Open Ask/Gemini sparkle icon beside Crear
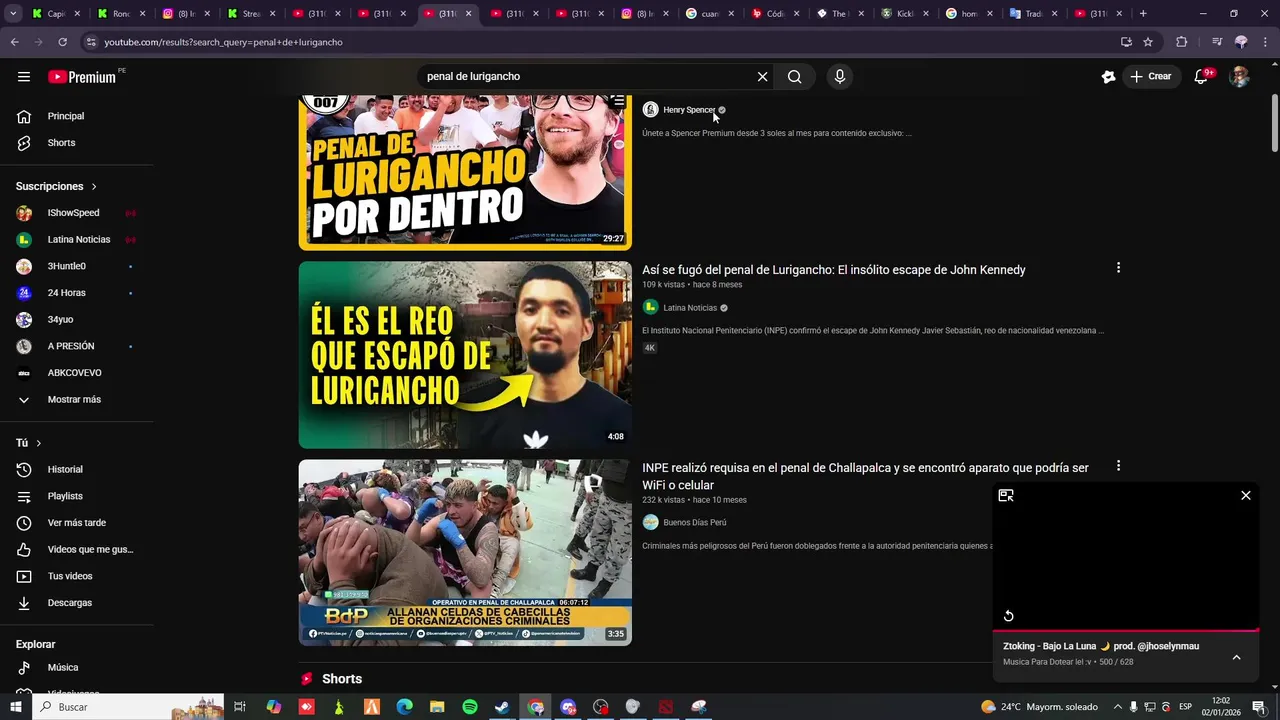 pyautogui.click(x=1108, y=76)
